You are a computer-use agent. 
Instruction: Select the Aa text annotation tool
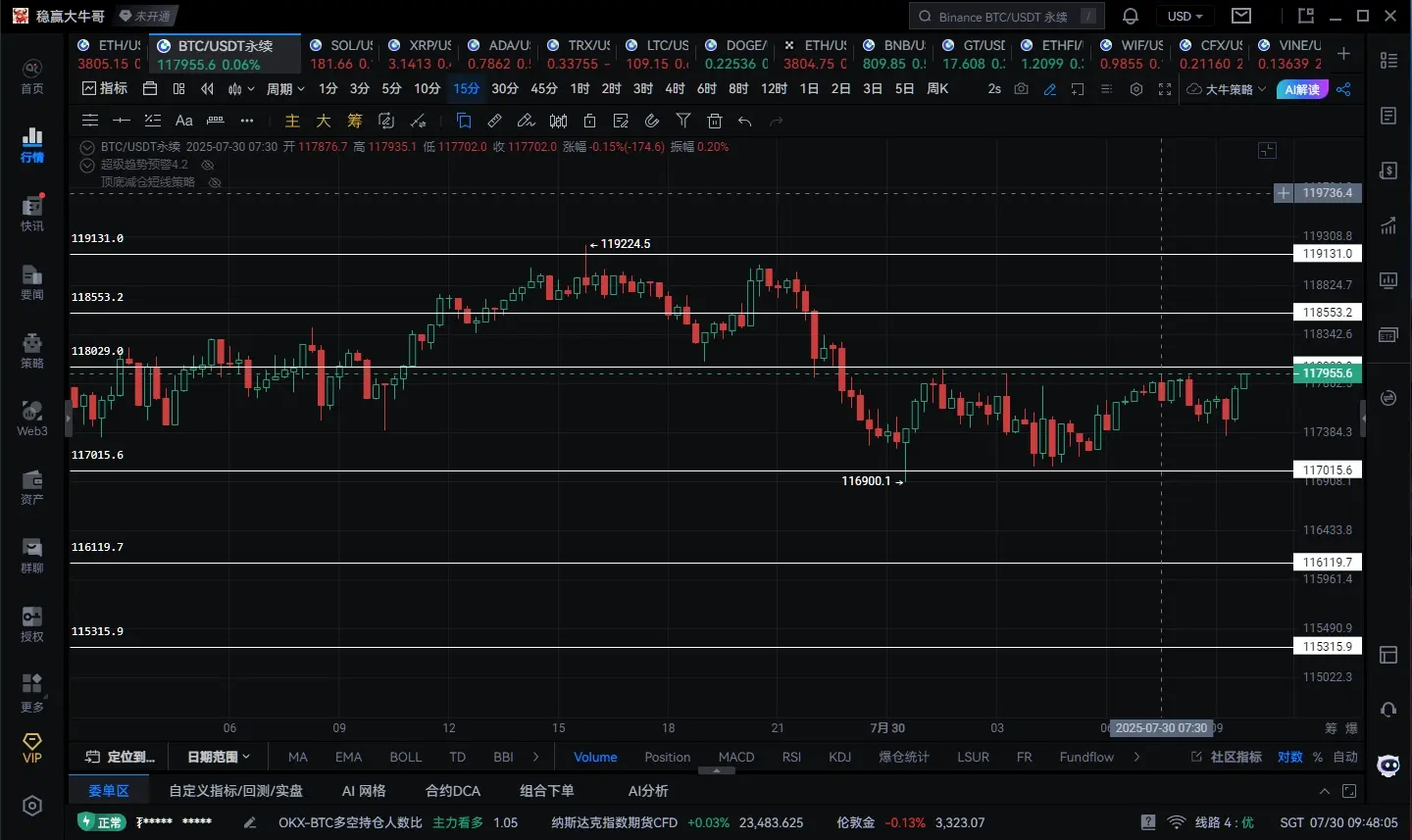coord(183,121)
